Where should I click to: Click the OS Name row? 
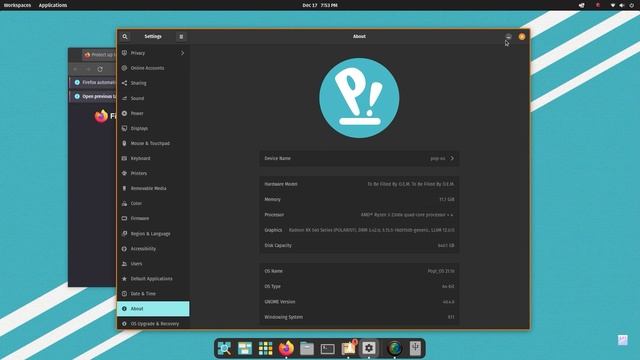(x=359, y=271)
